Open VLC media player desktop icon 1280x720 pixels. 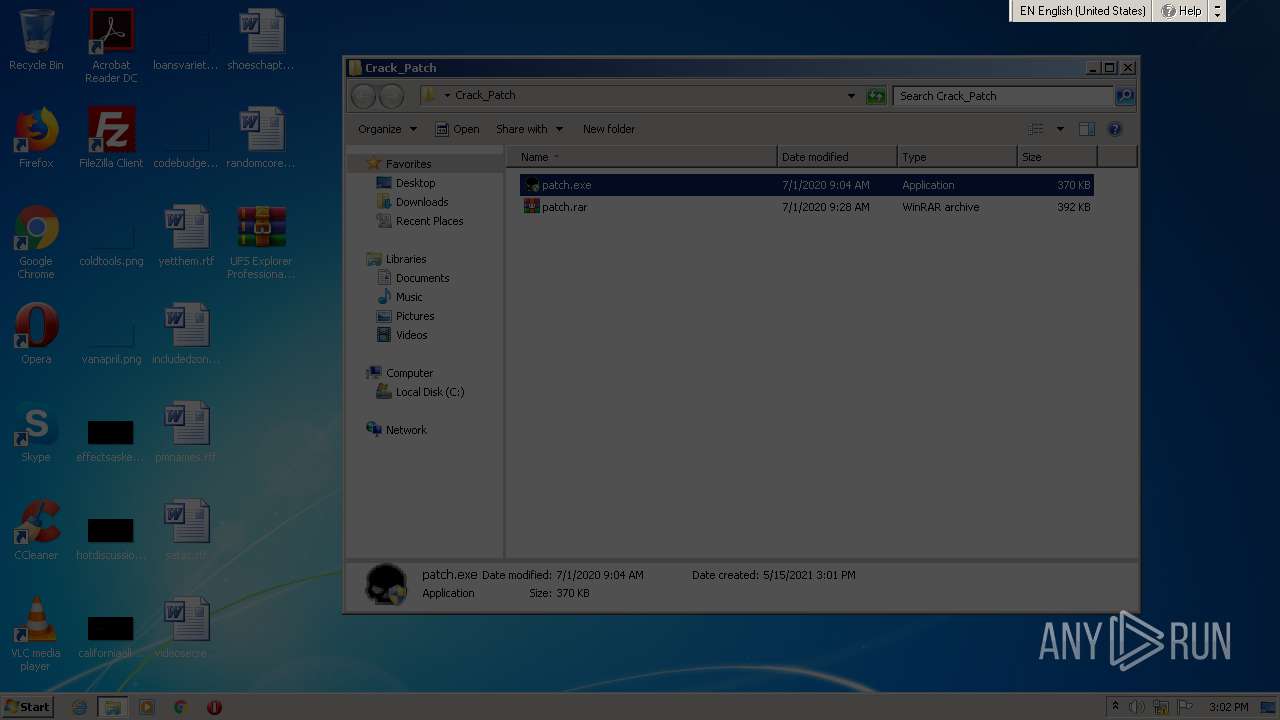click(36, 634)
